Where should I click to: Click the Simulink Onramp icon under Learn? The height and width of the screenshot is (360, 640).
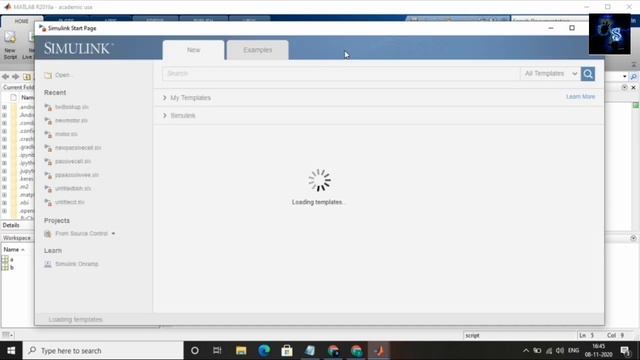48,264
